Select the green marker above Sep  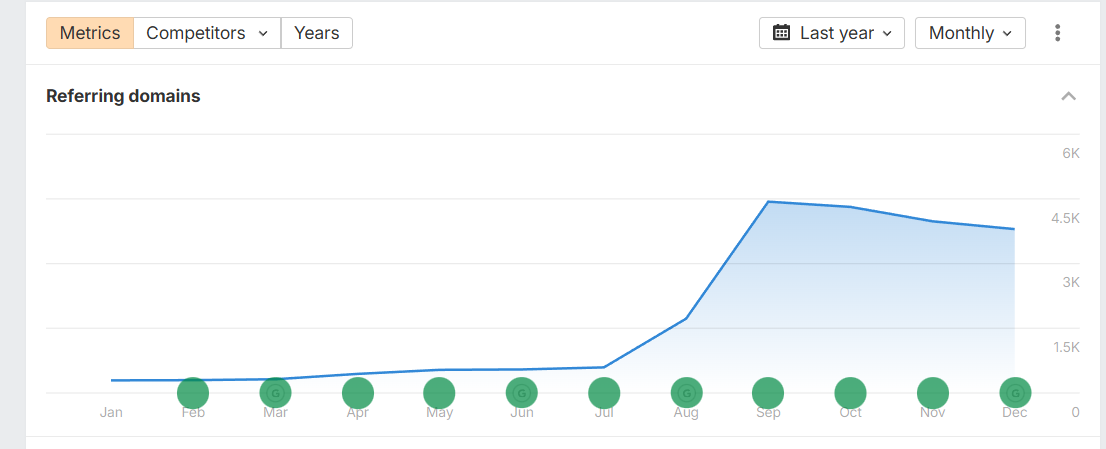click(x=768, y=393)
